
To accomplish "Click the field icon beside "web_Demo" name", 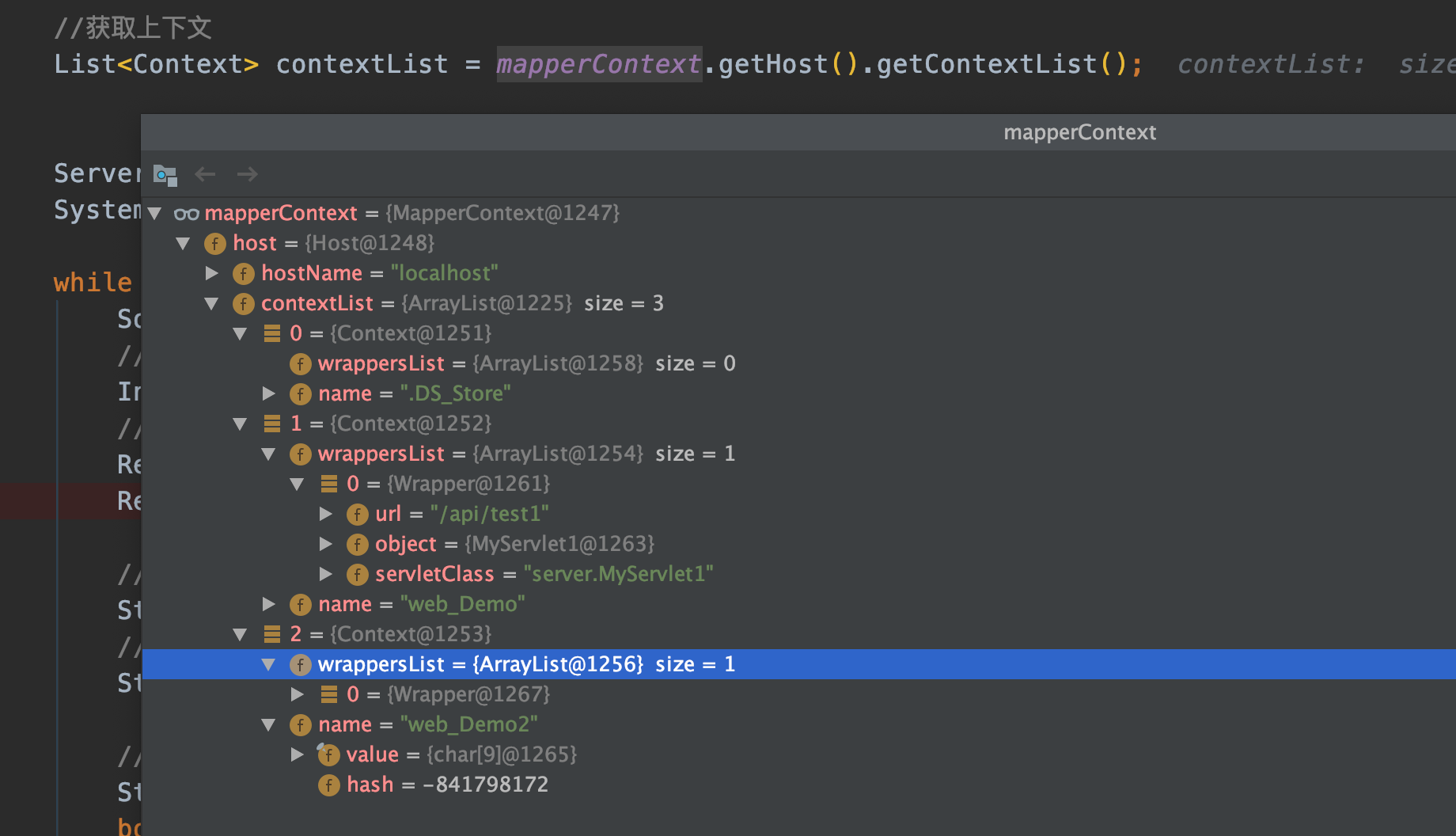I will (x=301, y=605).
